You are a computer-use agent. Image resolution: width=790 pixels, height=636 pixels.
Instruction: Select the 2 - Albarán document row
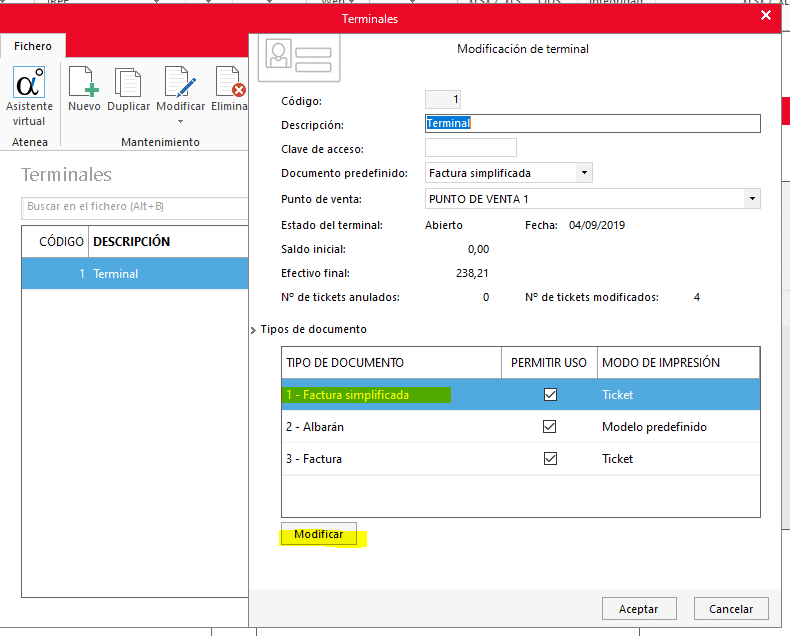tap(390, 427)
